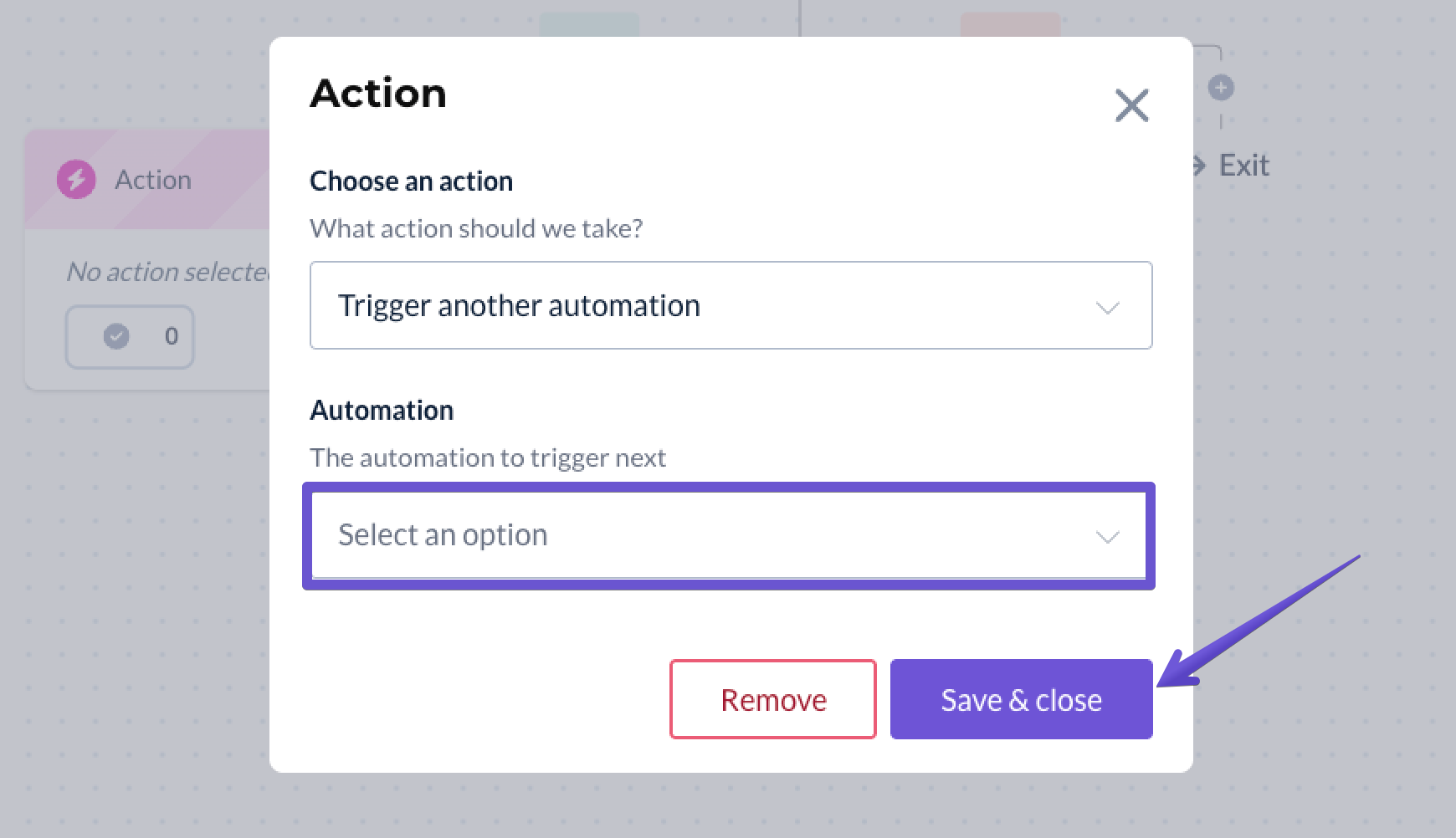Image resolution: width=1456 pixels, height=838 pixels.
Task: Click the Exit label on the canvas
Action: (1243, 166)
